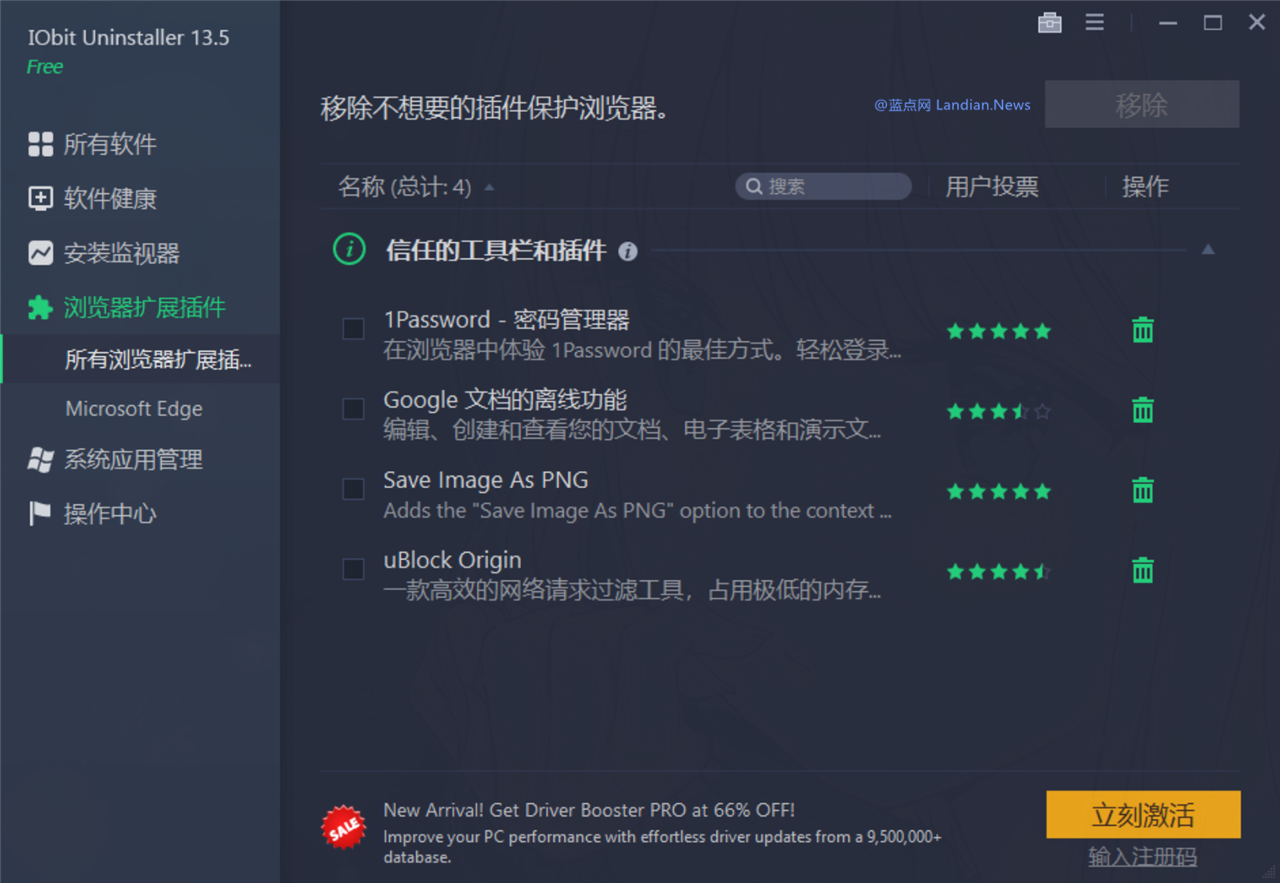
Task: Click the Driver Booster PRO promotion text
Action: [x=662, y=833]
